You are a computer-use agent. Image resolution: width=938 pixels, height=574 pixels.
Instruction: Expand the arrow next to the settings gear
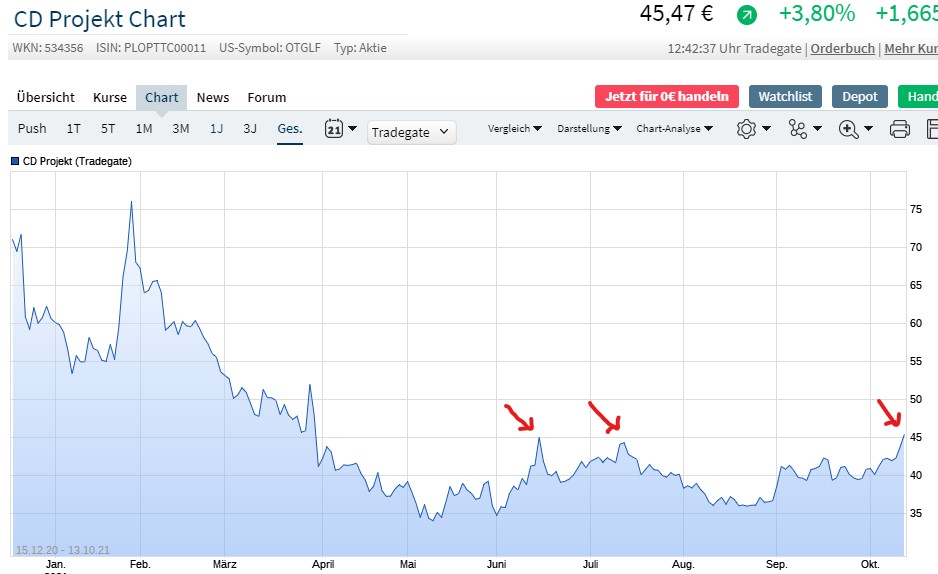pos(766,129)
